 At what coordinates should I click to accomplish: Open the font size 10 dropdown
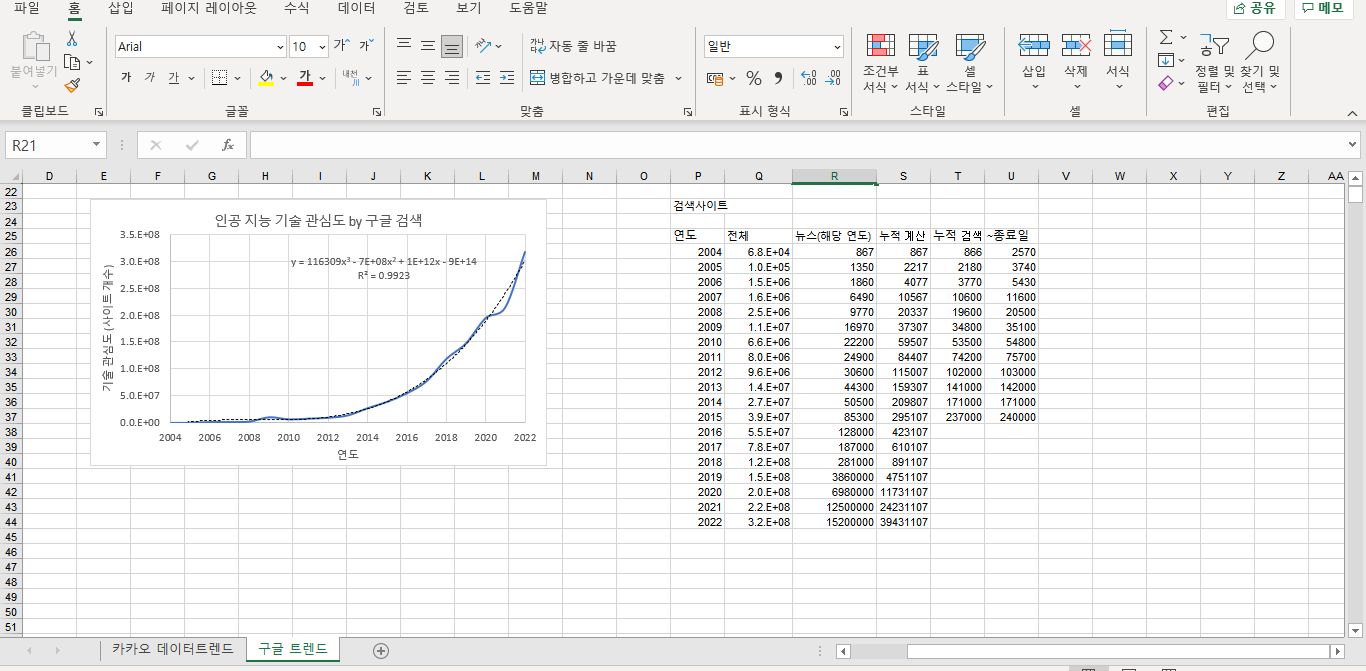[322, 47]
